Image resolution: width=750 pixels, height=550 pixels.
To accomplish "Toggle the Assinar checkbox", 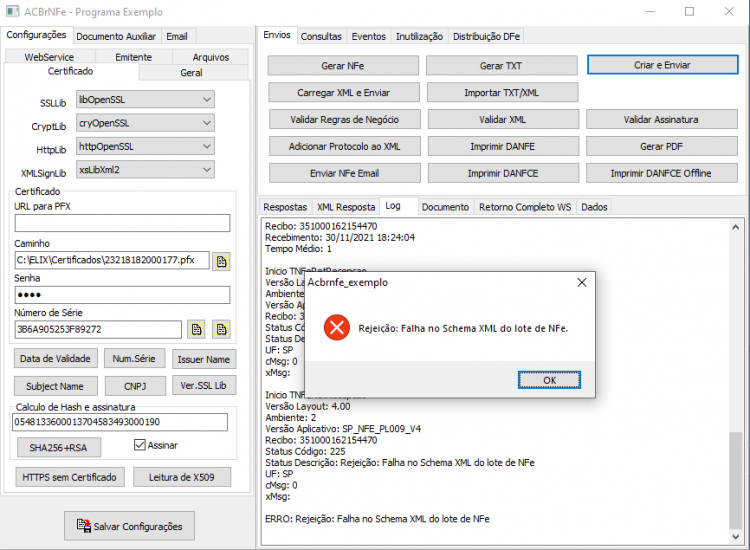I will [140, 445].
